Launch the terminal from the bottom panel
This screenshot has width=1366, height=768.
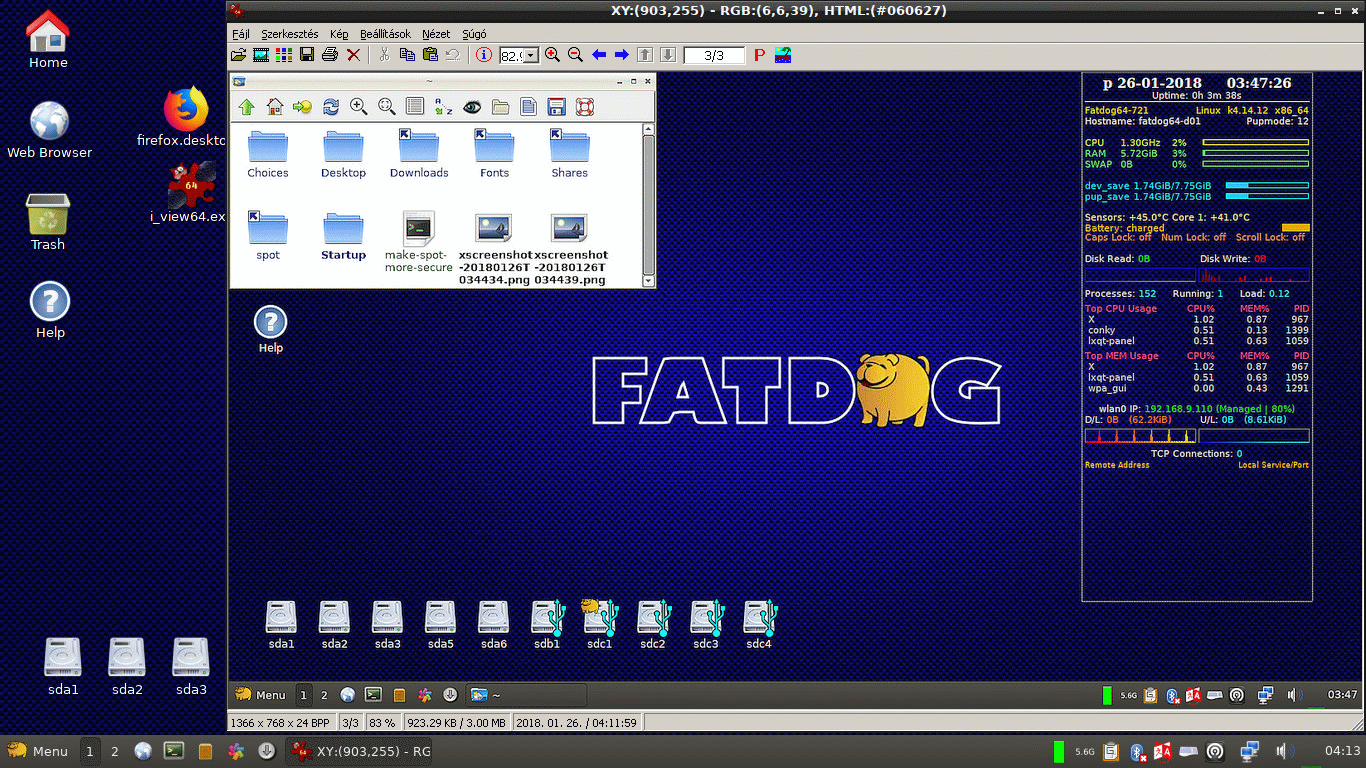click(x=174, y=751)
